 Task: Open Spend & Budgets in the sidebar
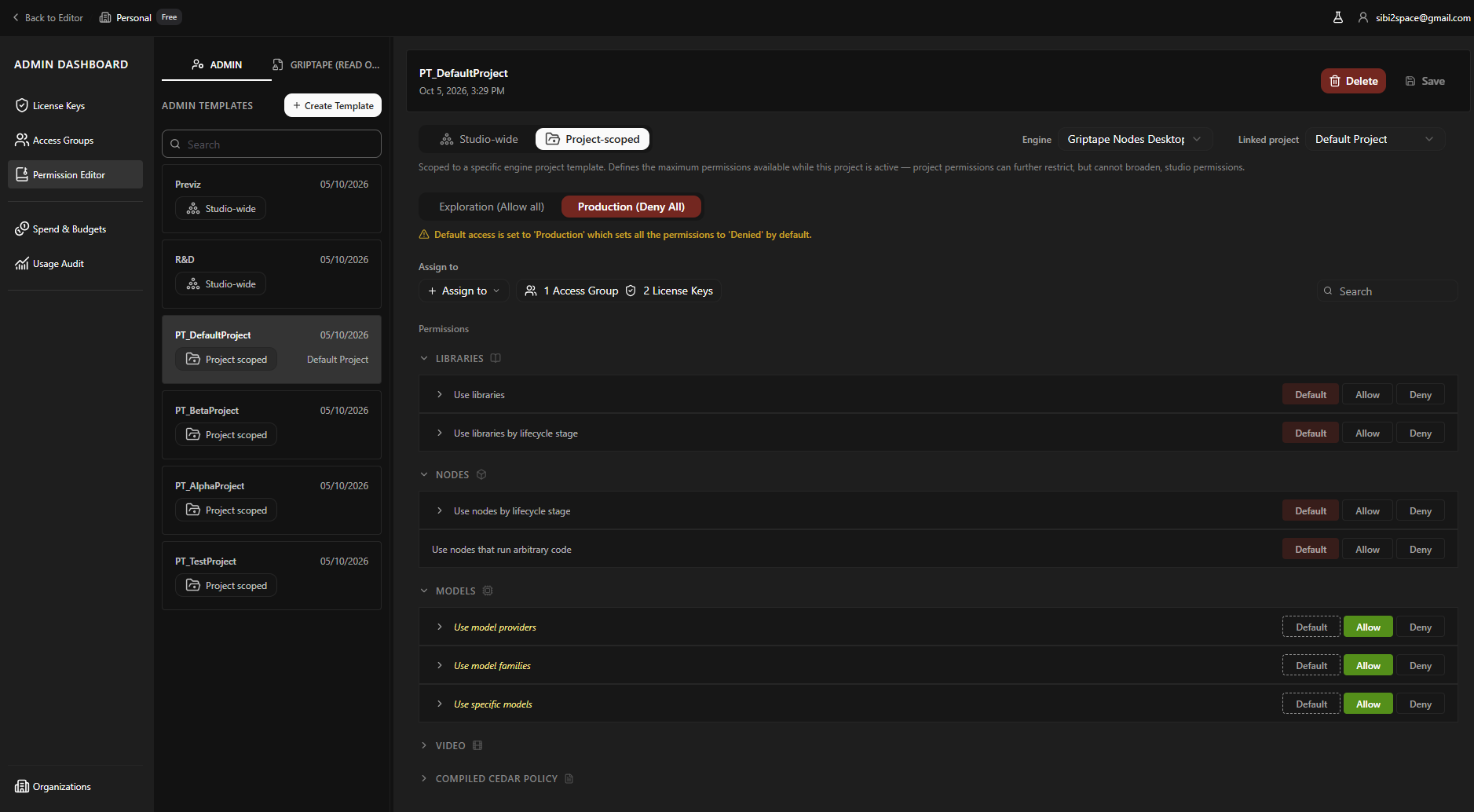[x=75, y=229]
